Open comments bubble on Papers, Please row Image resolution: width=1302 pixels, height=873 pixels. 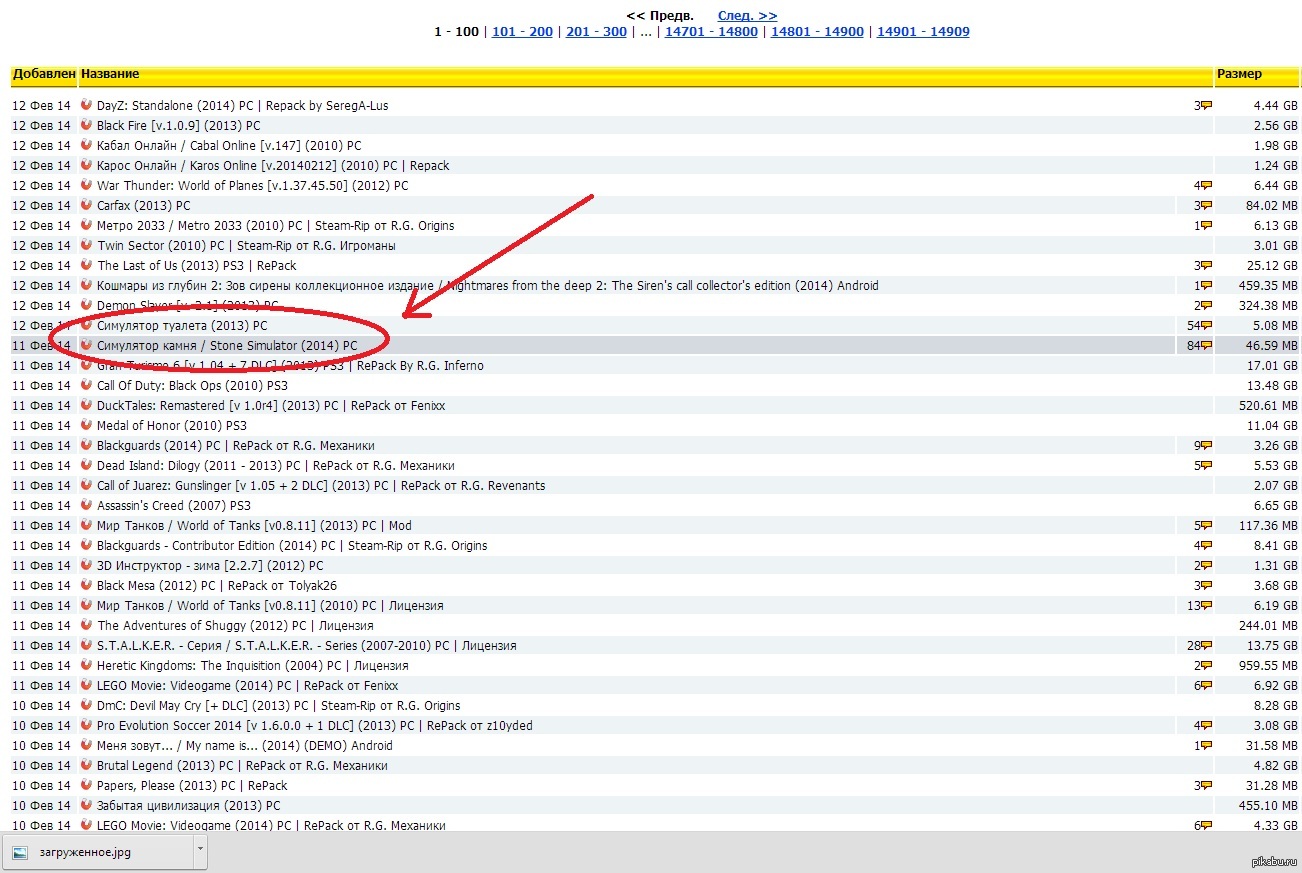[1206, 786]
